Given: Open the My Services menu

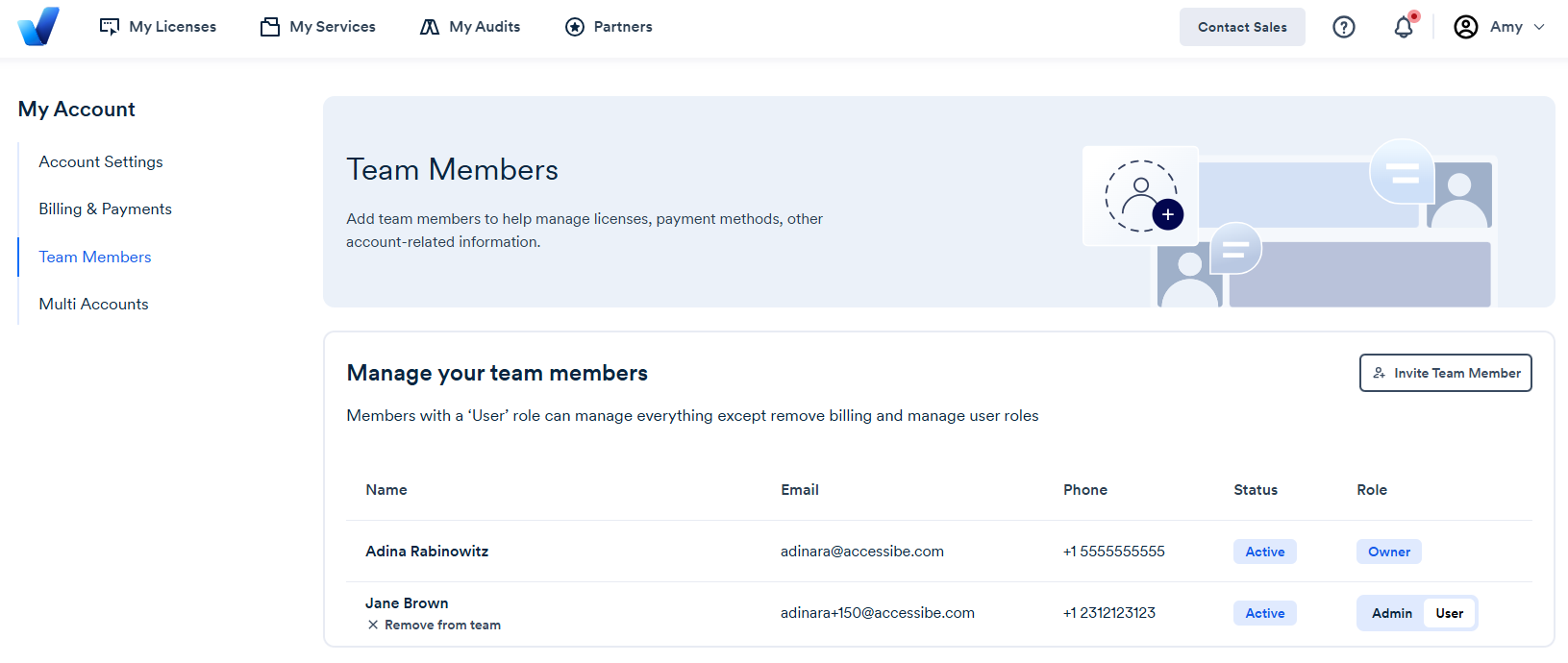Looking at the screenshot, I should click(x=318, y=27).
